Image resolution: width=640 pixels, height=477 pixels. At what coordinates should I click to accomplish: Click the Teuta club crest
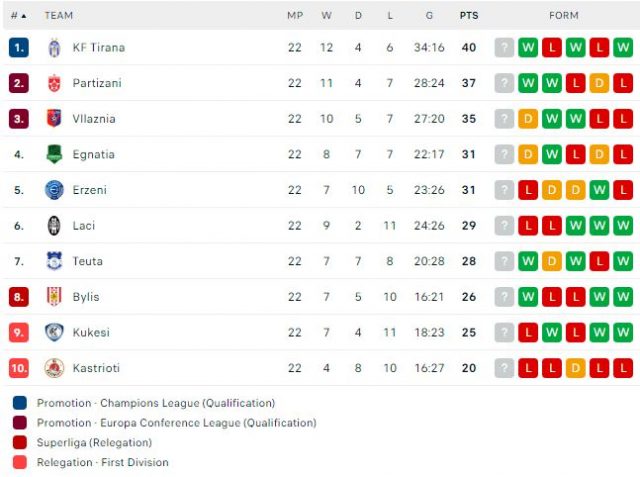tap(54, 261)
